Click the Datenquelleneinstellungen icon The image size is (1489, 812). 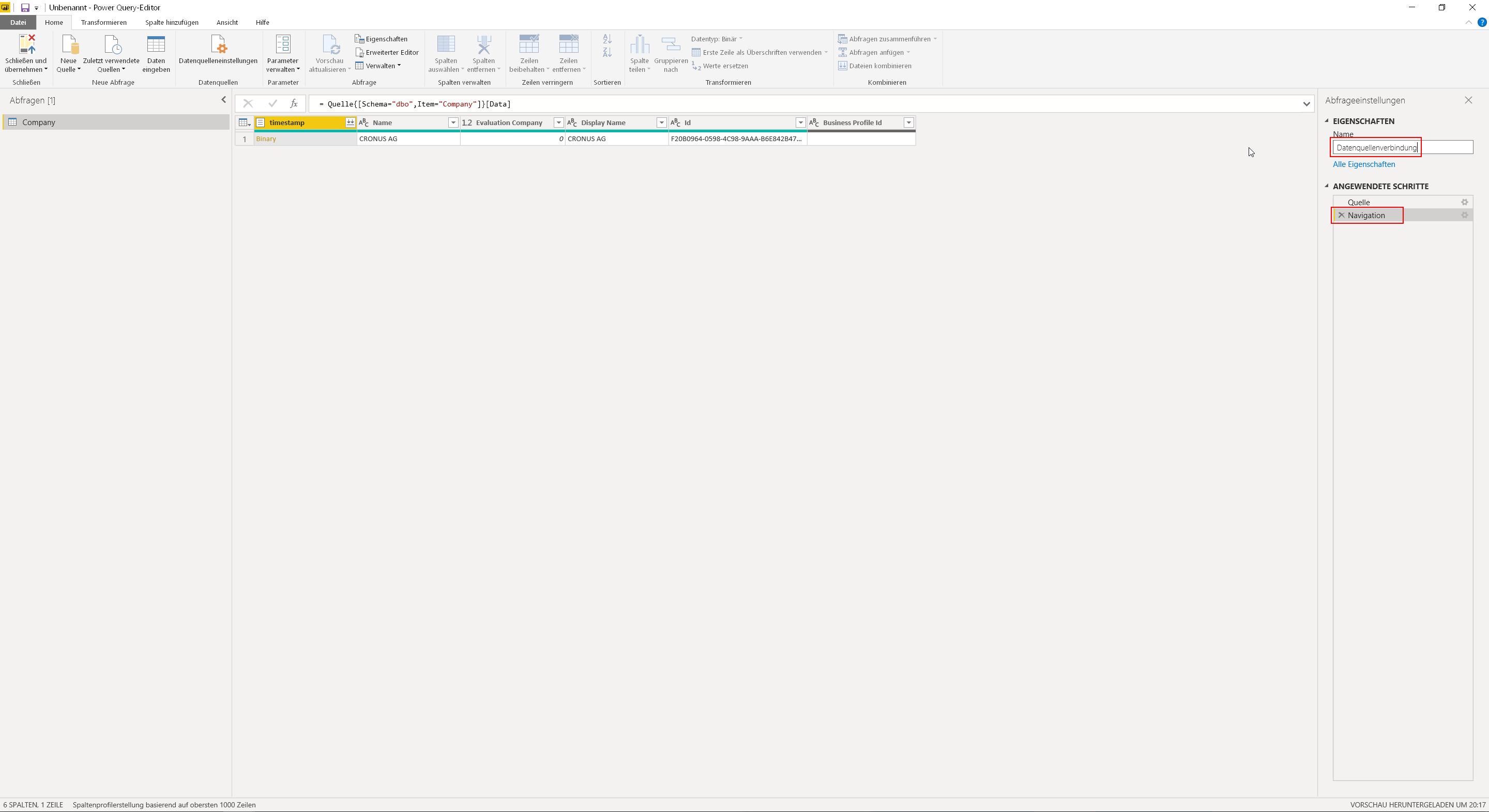[x=218, y=44]
